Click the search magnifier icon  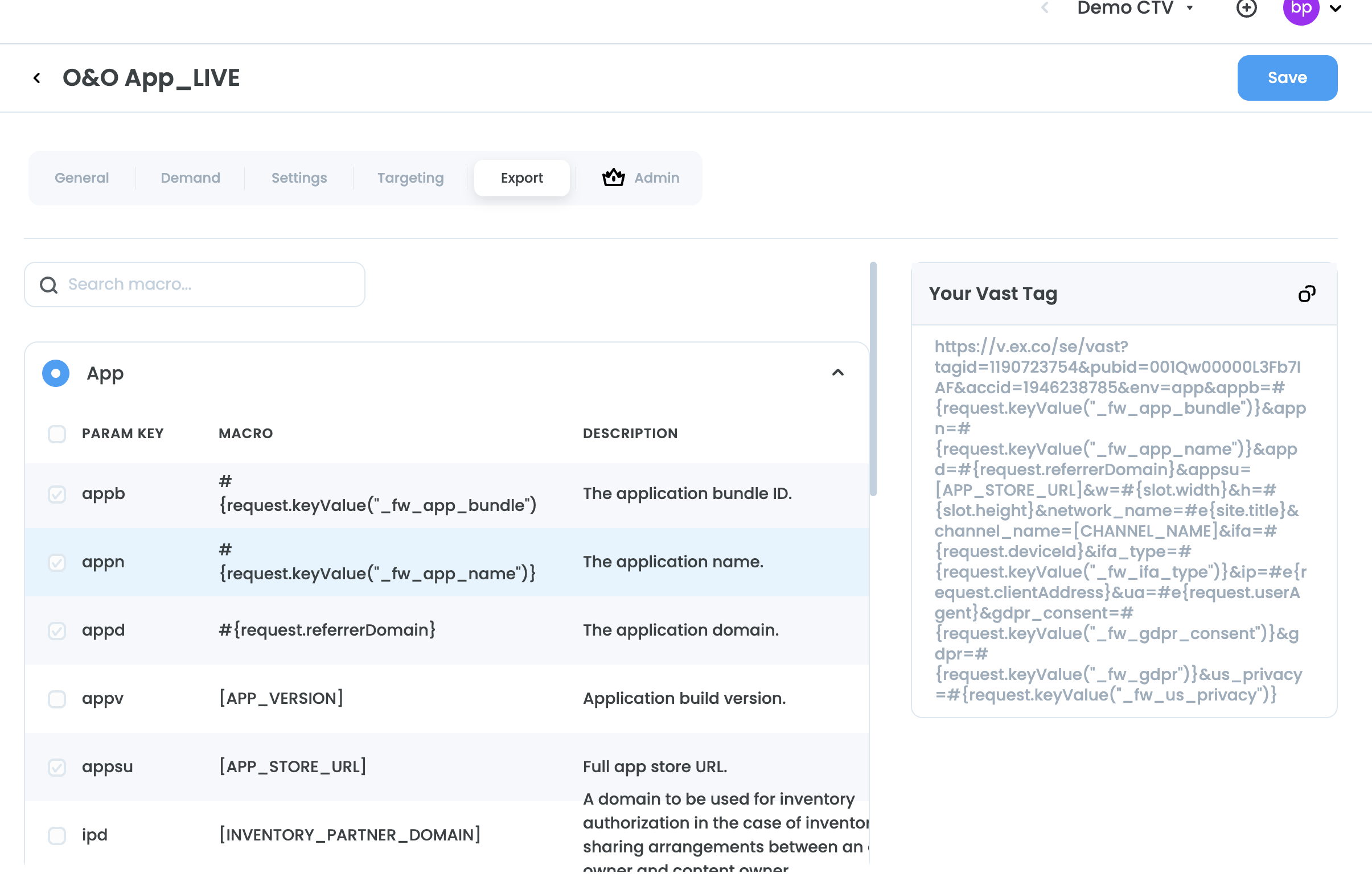coord(49,285)
